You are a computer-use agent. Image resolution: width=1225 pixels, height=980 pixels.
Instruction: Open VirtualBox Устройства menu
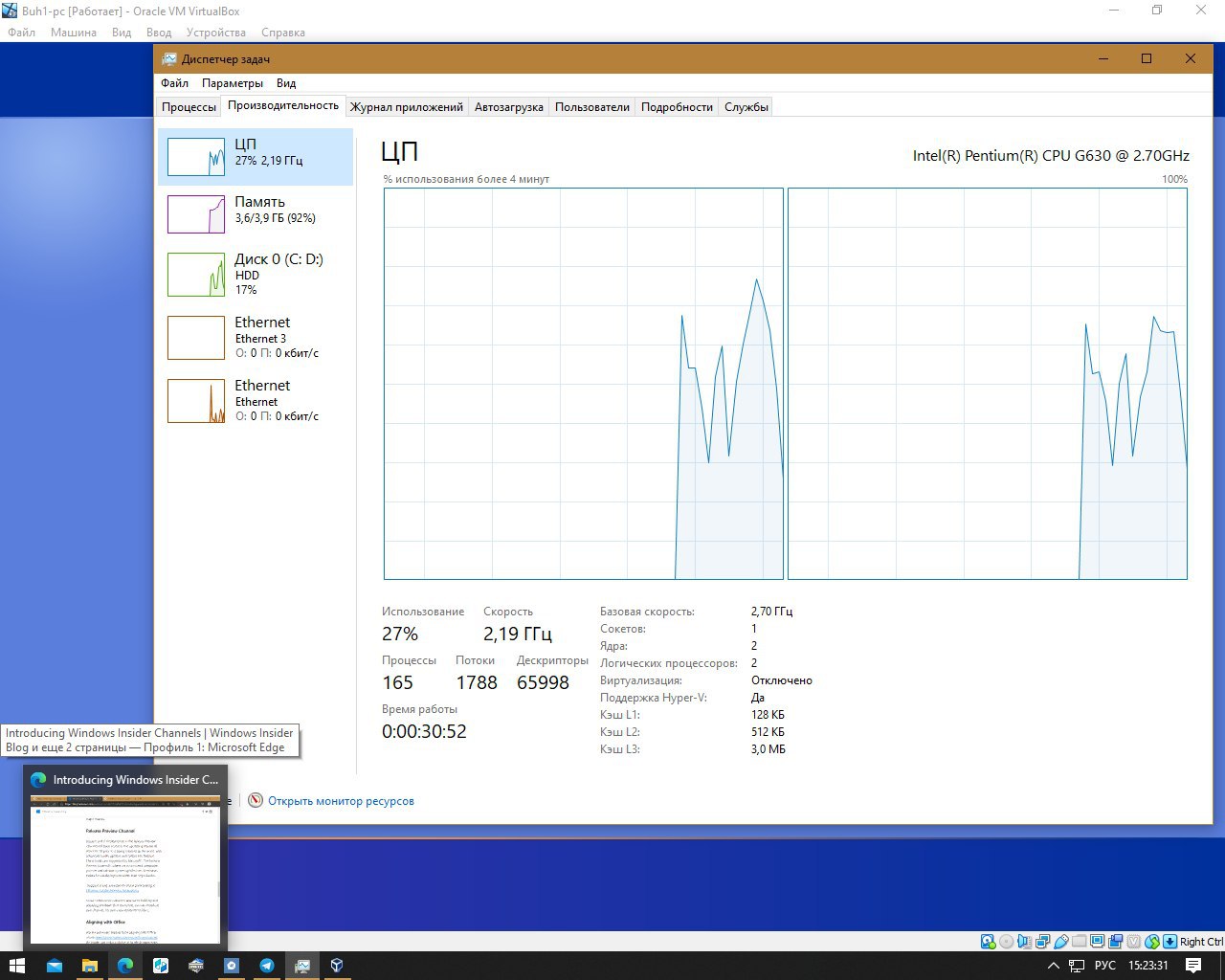pyautogui.click(x=216, y=33)
